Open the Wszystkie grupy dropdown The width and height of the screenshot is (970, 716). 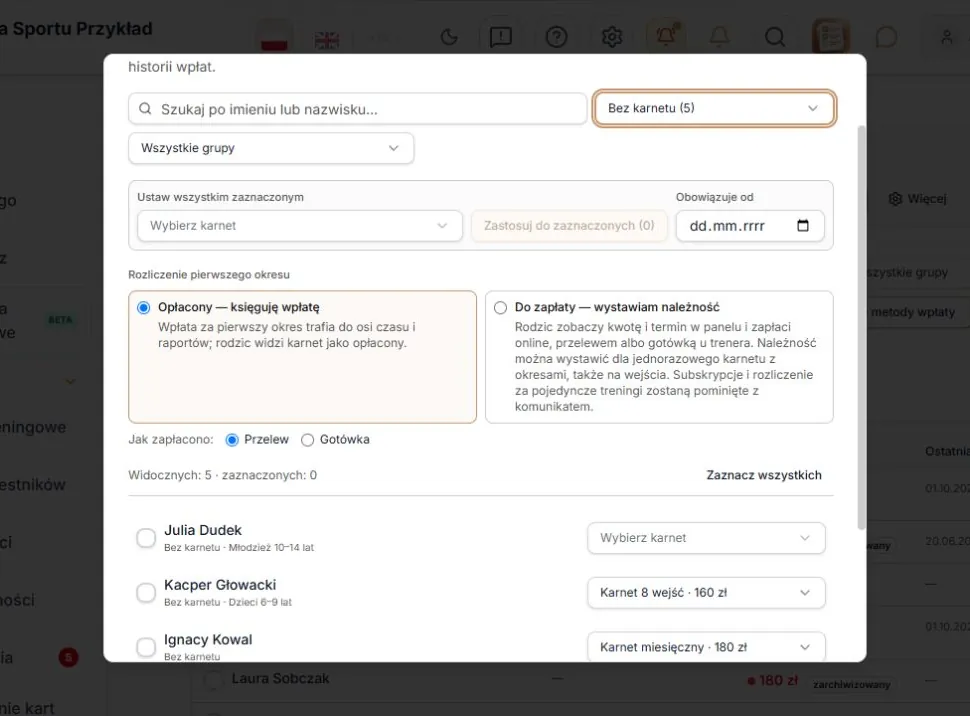(271, 148)
